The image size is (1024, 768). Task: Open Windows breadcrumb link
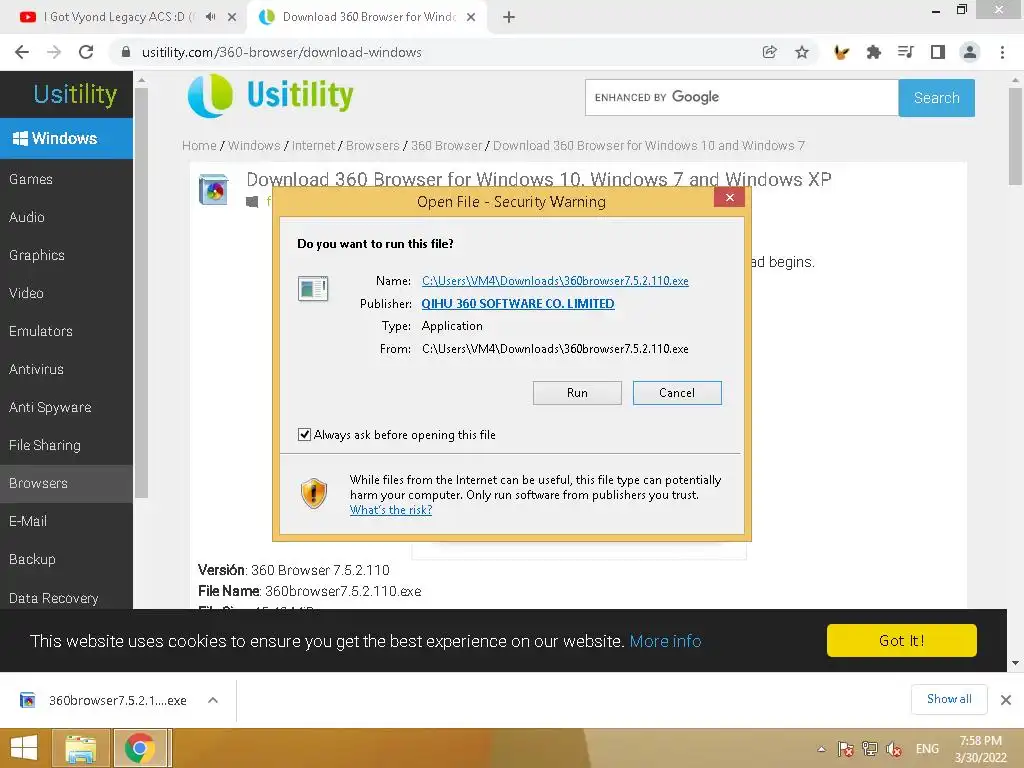tap(254, 146)
